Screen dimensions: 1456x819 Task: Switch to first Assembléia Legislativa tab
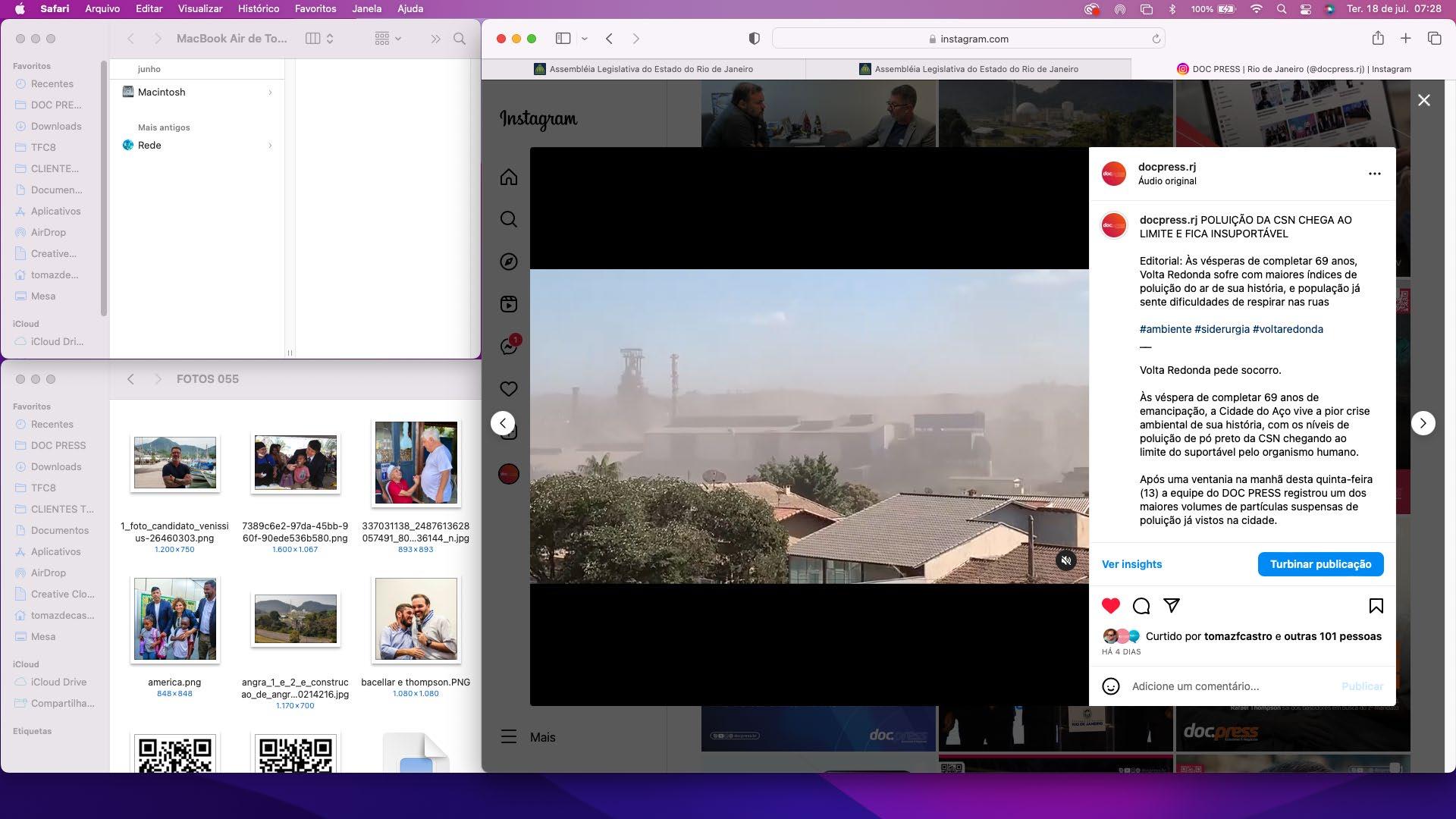643,69
